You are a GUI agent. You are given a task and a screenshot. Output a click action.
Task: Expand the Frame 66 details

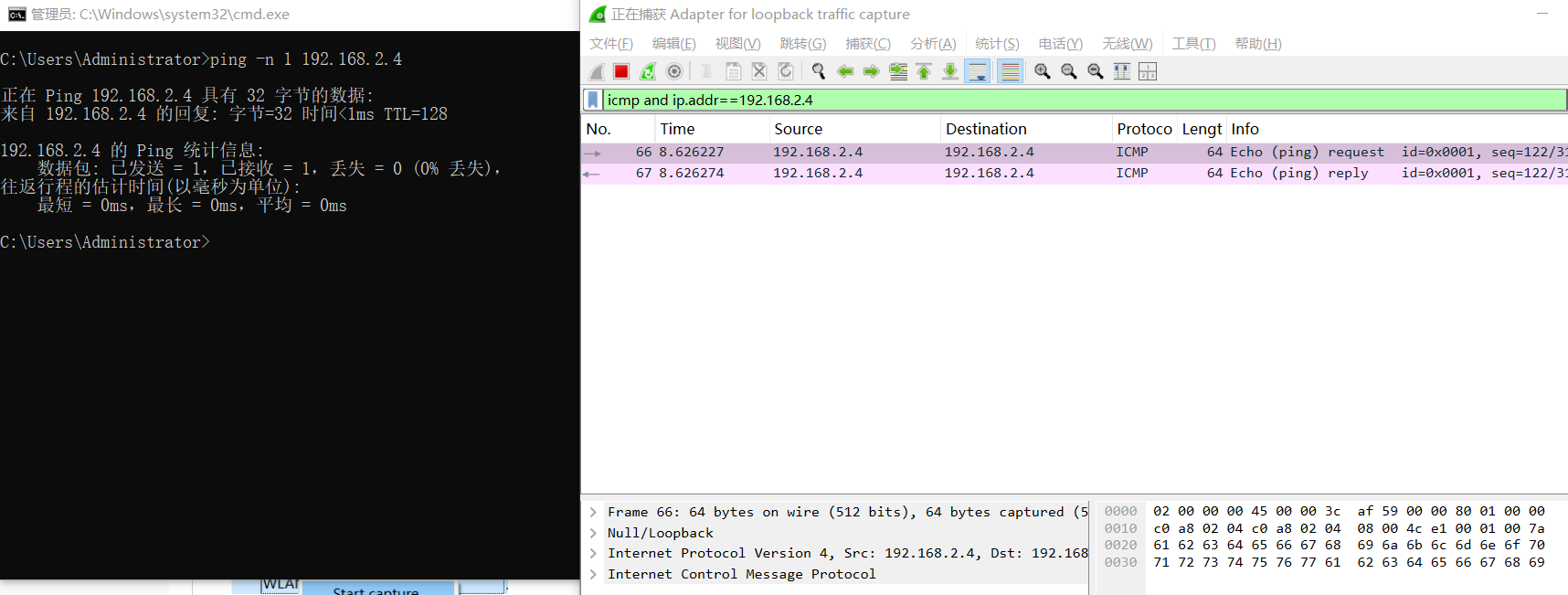[593, 512]
